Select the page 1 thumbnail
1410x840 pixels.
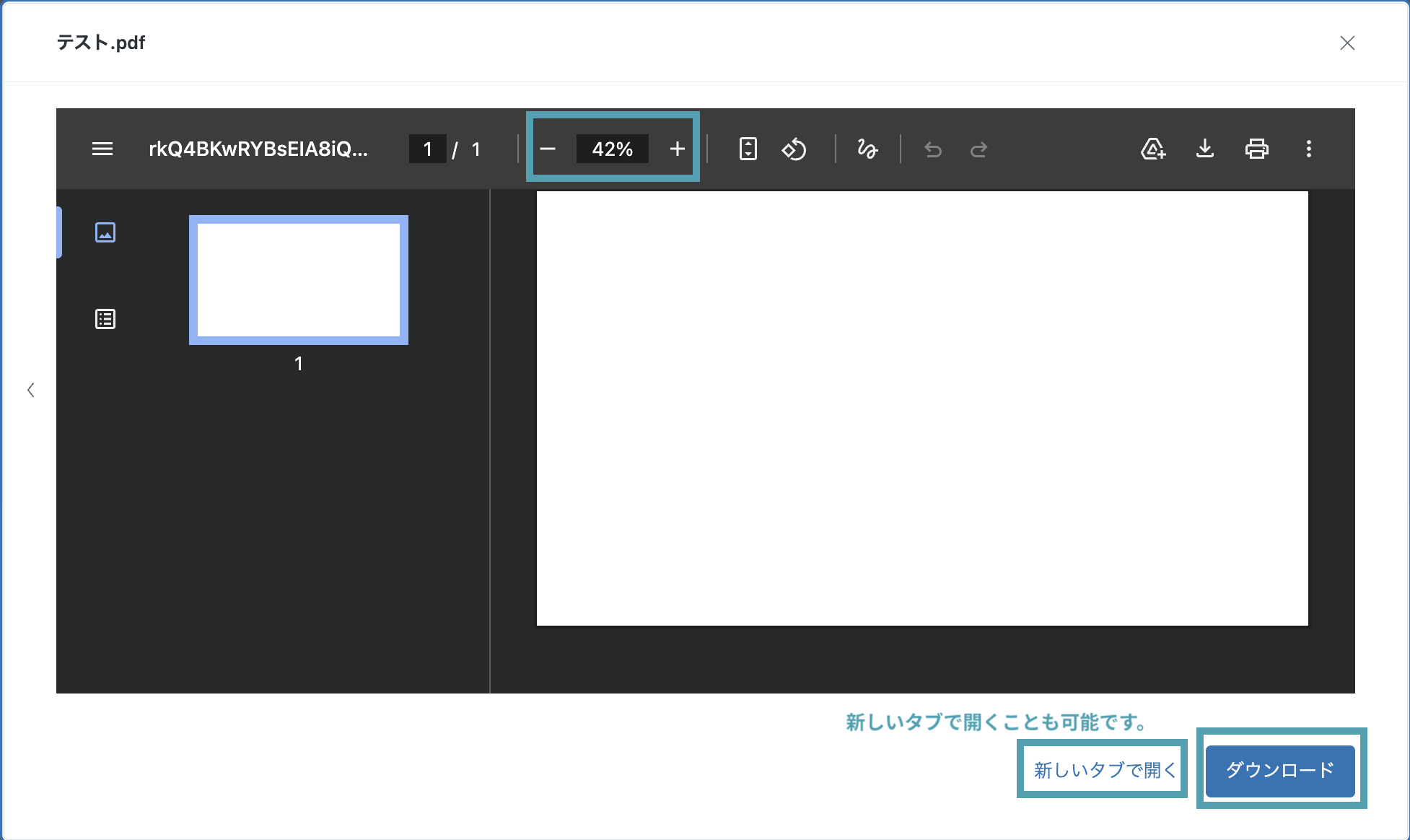point(299,280)
